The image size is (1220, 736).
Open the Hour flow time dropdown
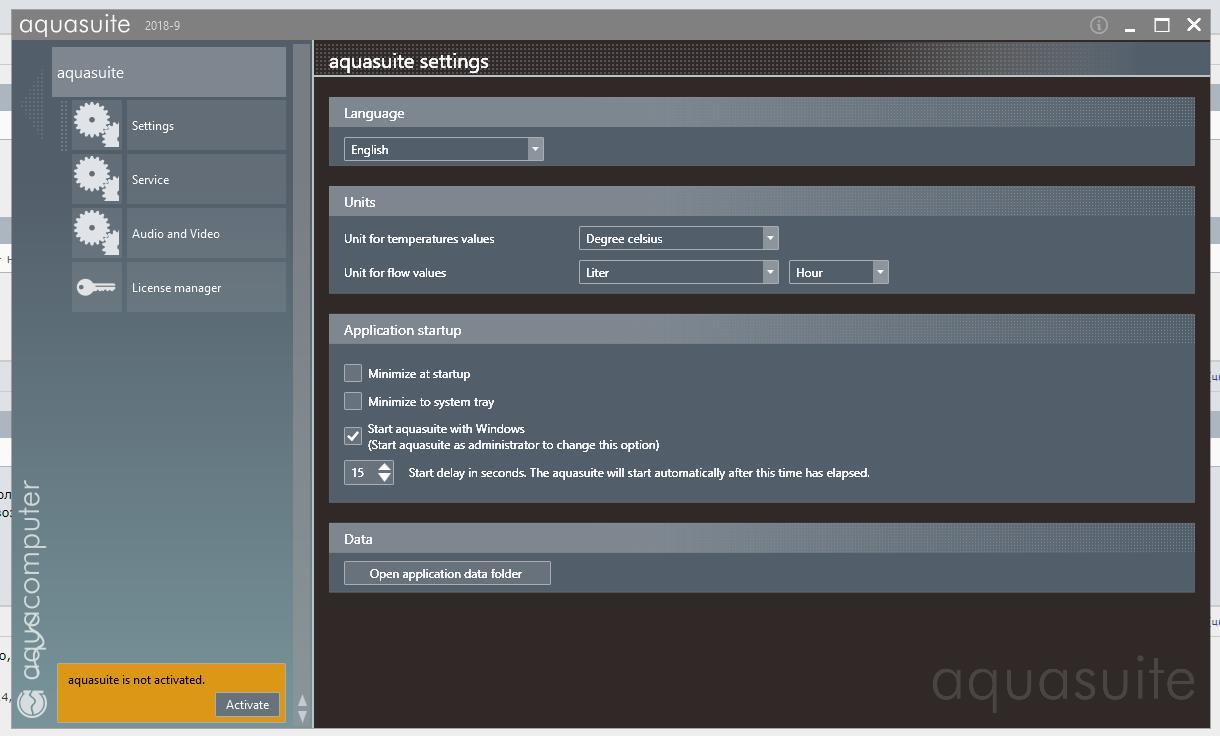(x=839, y=272)
